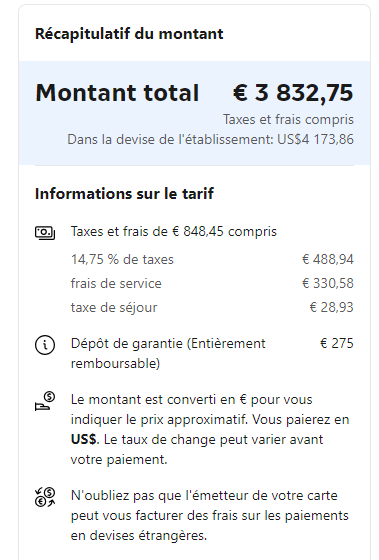Click the cash banknote icon beside taxes
Screen dimensions: 379x560
pos(45,232)
